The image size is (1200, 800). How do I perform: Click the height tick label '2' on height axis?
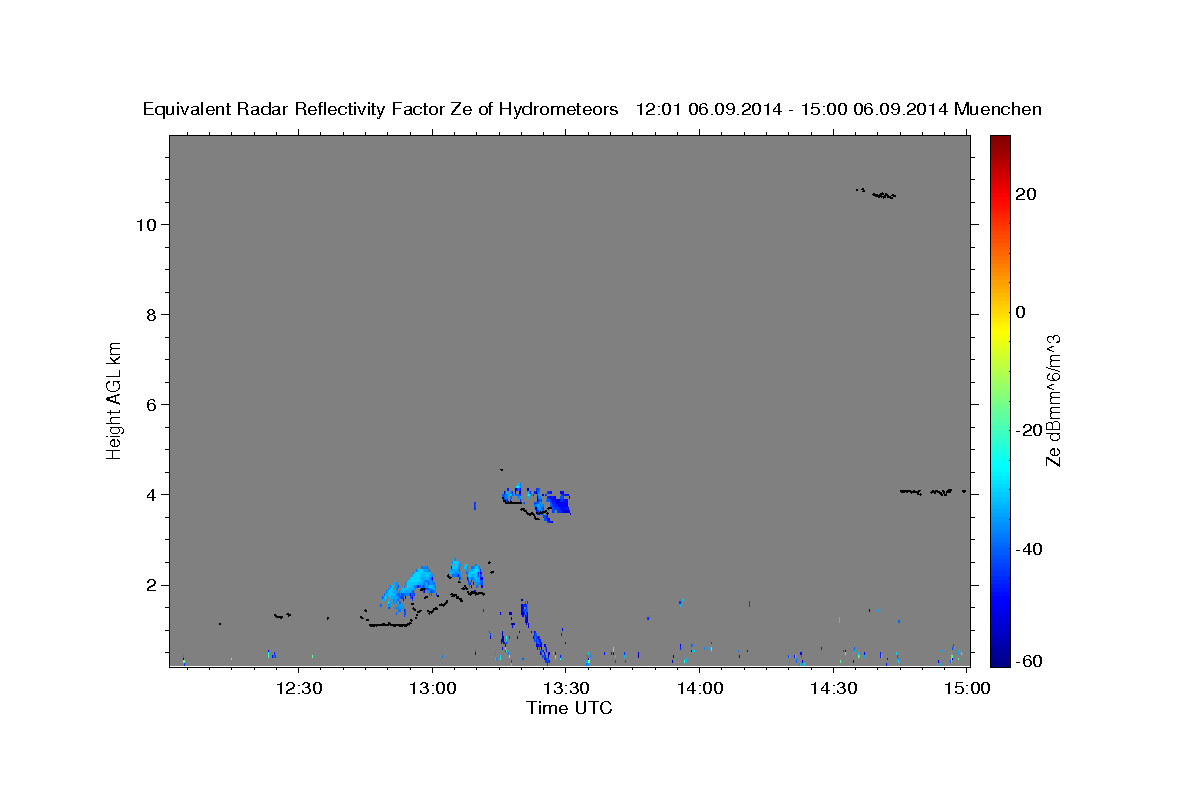click(152, 585)
